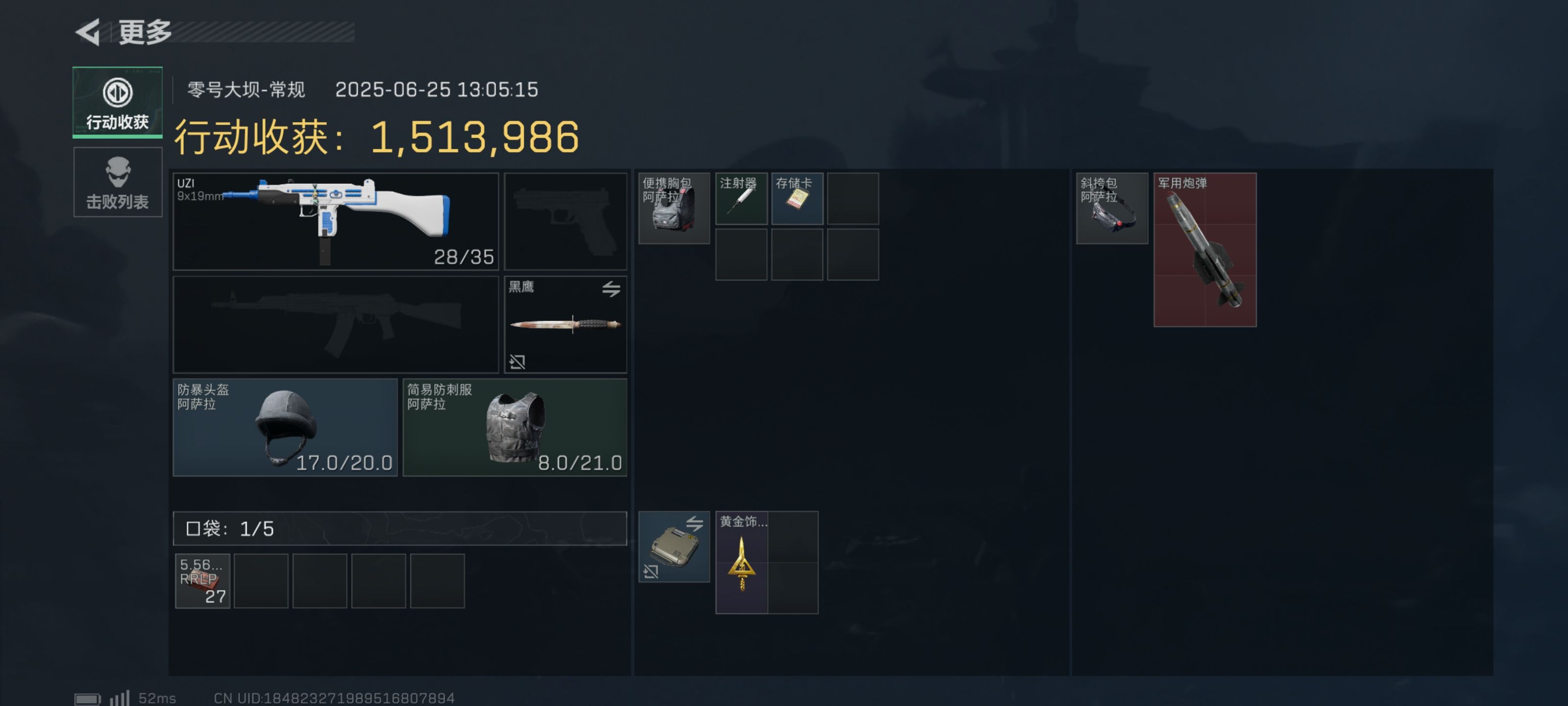The image size is (1568, 706).
Task: Click the 黑鹰 knife item
Action: 565,324
